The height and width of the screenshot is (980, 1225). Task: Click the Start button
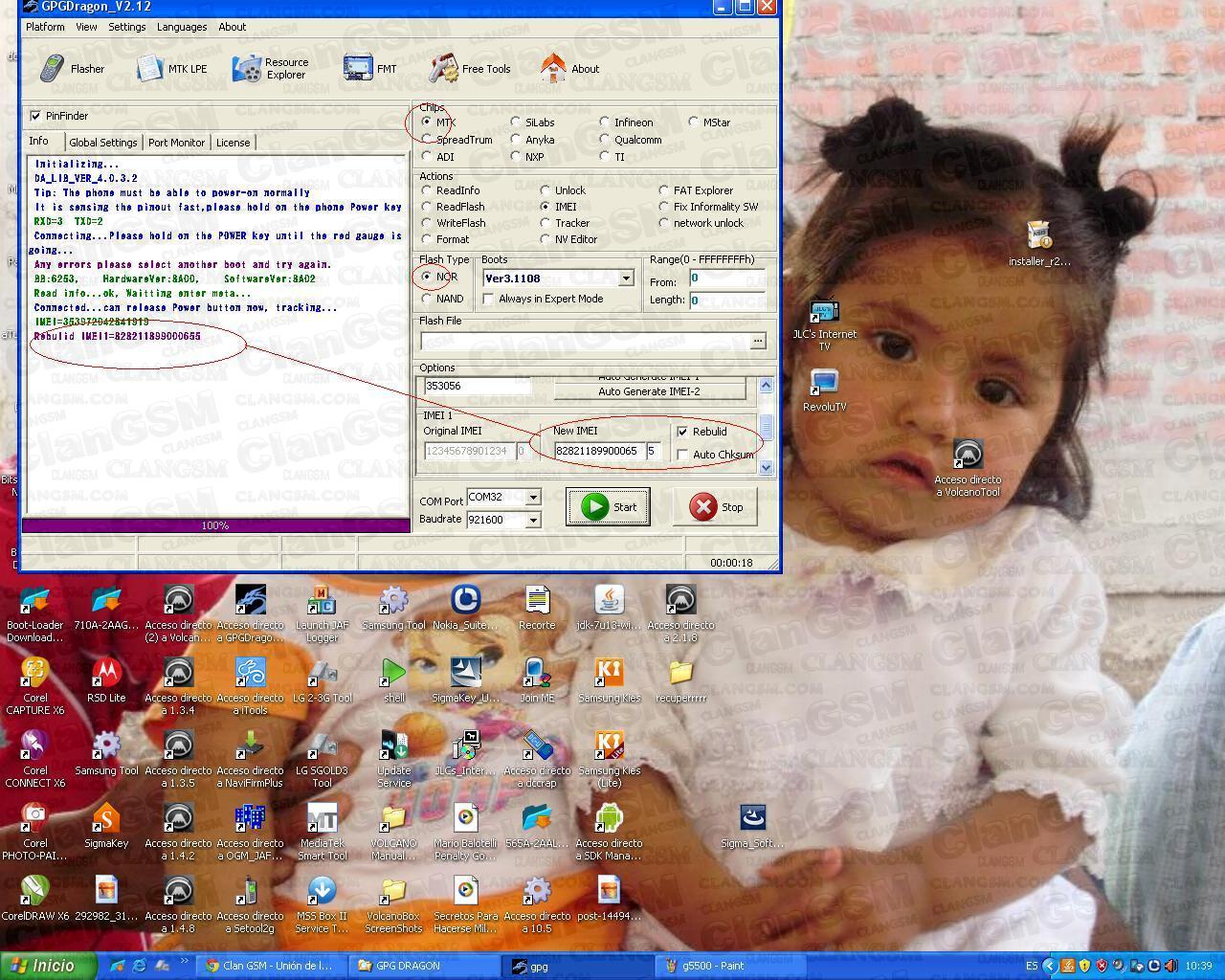[608, 507]
